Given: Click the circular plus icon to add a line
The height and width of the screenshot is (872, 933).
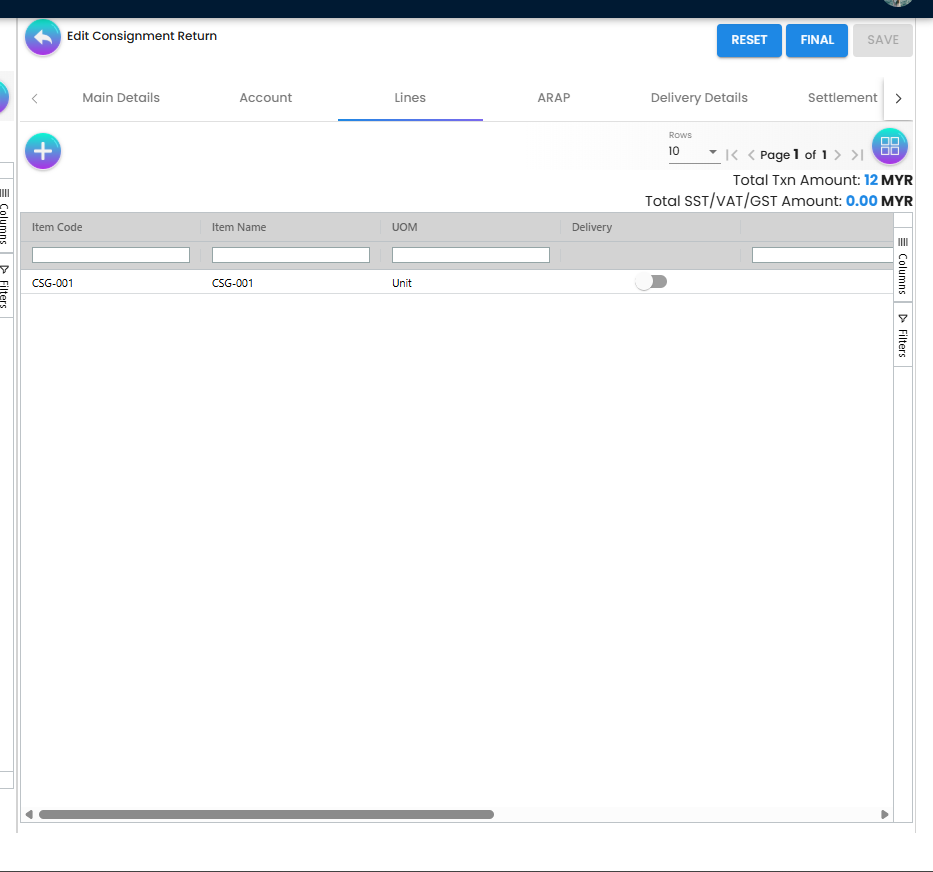Looking at the screenshot, I should click(x=42, y=150).
